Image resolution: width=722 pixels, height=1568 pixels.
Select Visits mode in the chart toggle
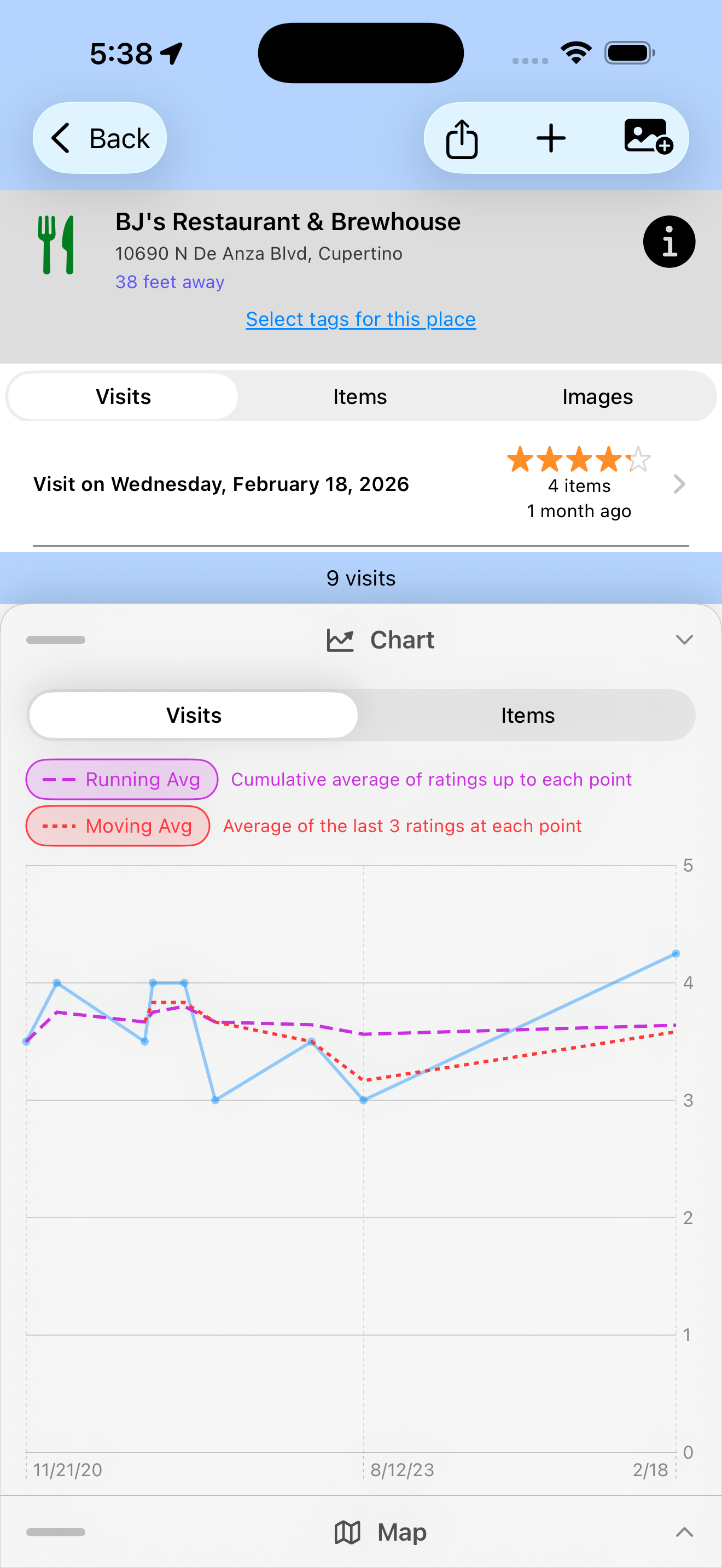[x=194, y=715]
